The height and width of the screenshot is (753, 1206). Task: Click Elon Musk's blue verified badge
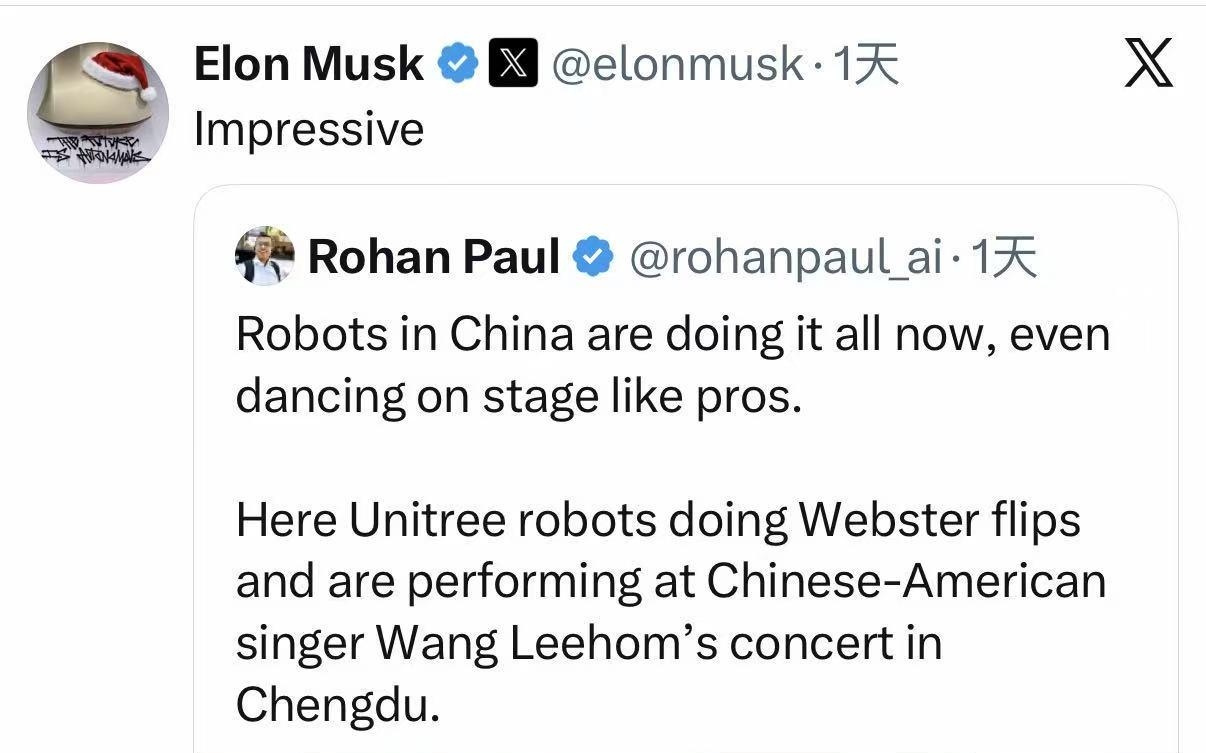pyautogui.click(x=460, y=65)
